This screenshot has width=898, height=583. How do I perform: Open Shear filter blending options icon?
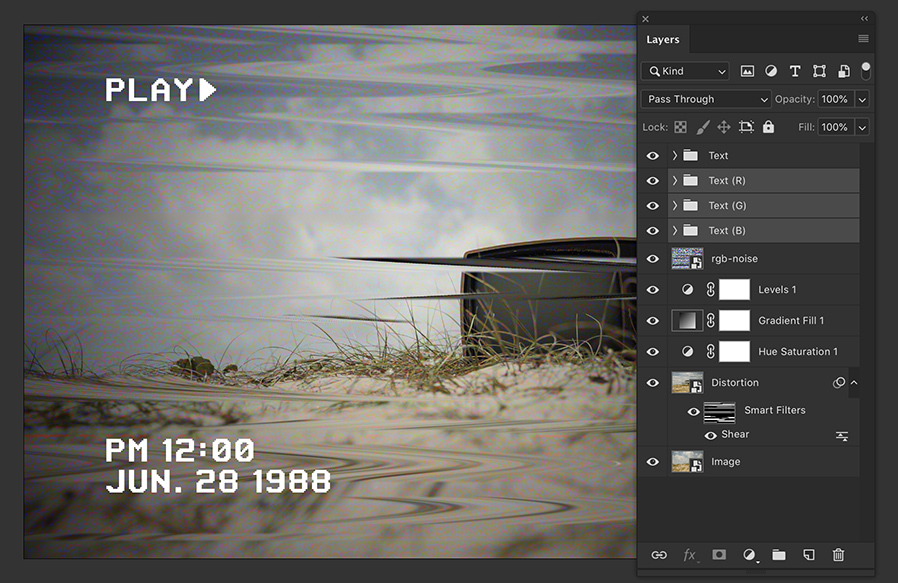842,436
